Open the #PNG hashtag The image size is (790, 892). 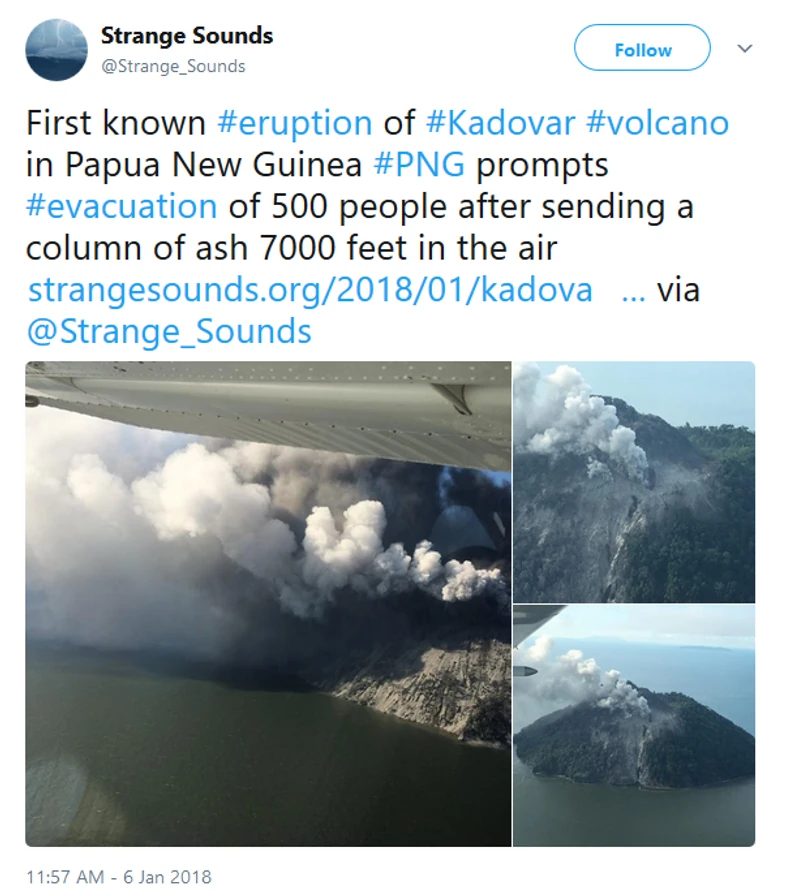tap(419, 165)
